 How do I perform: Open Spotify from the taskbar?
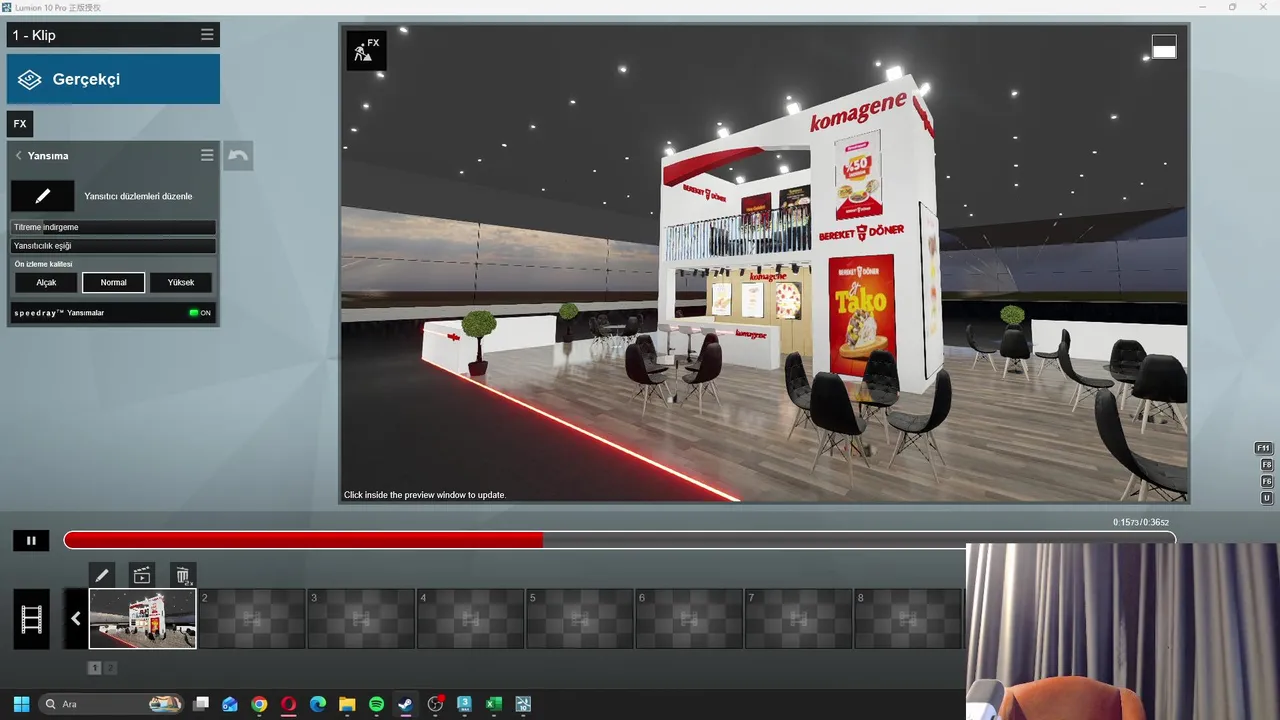[376, 704]
